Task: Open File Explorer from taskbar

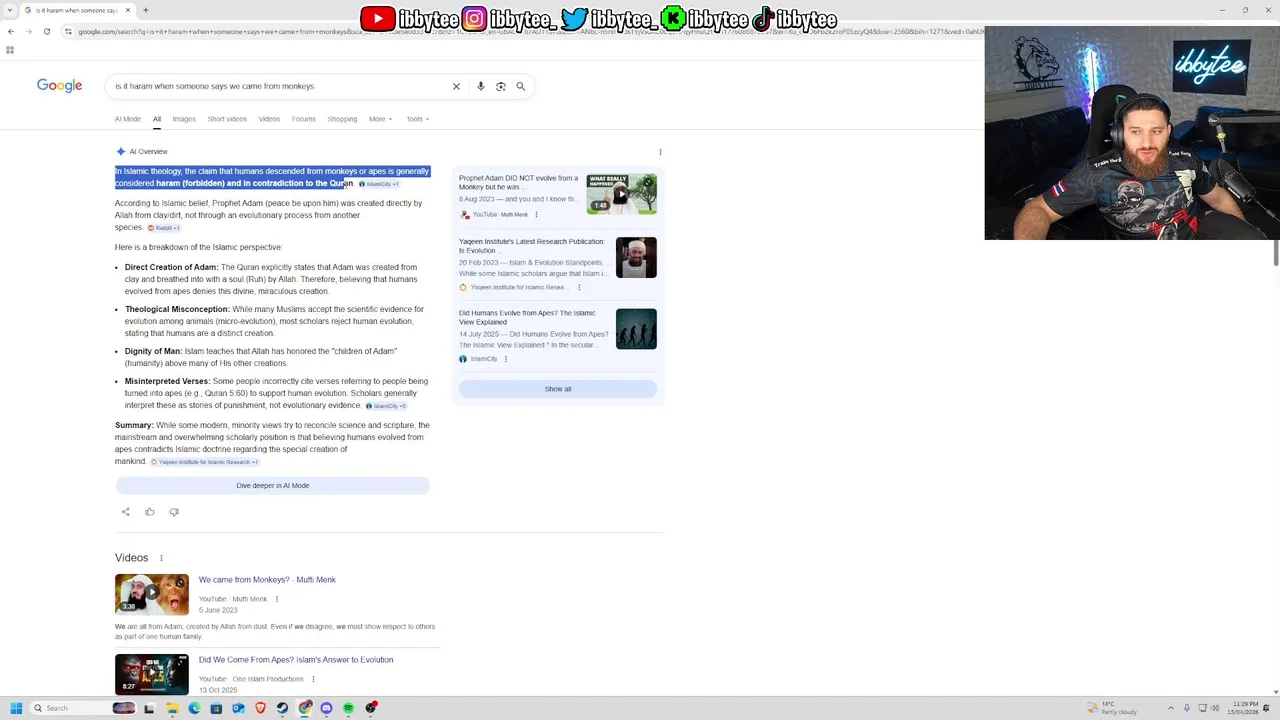Action: [172, 708]
